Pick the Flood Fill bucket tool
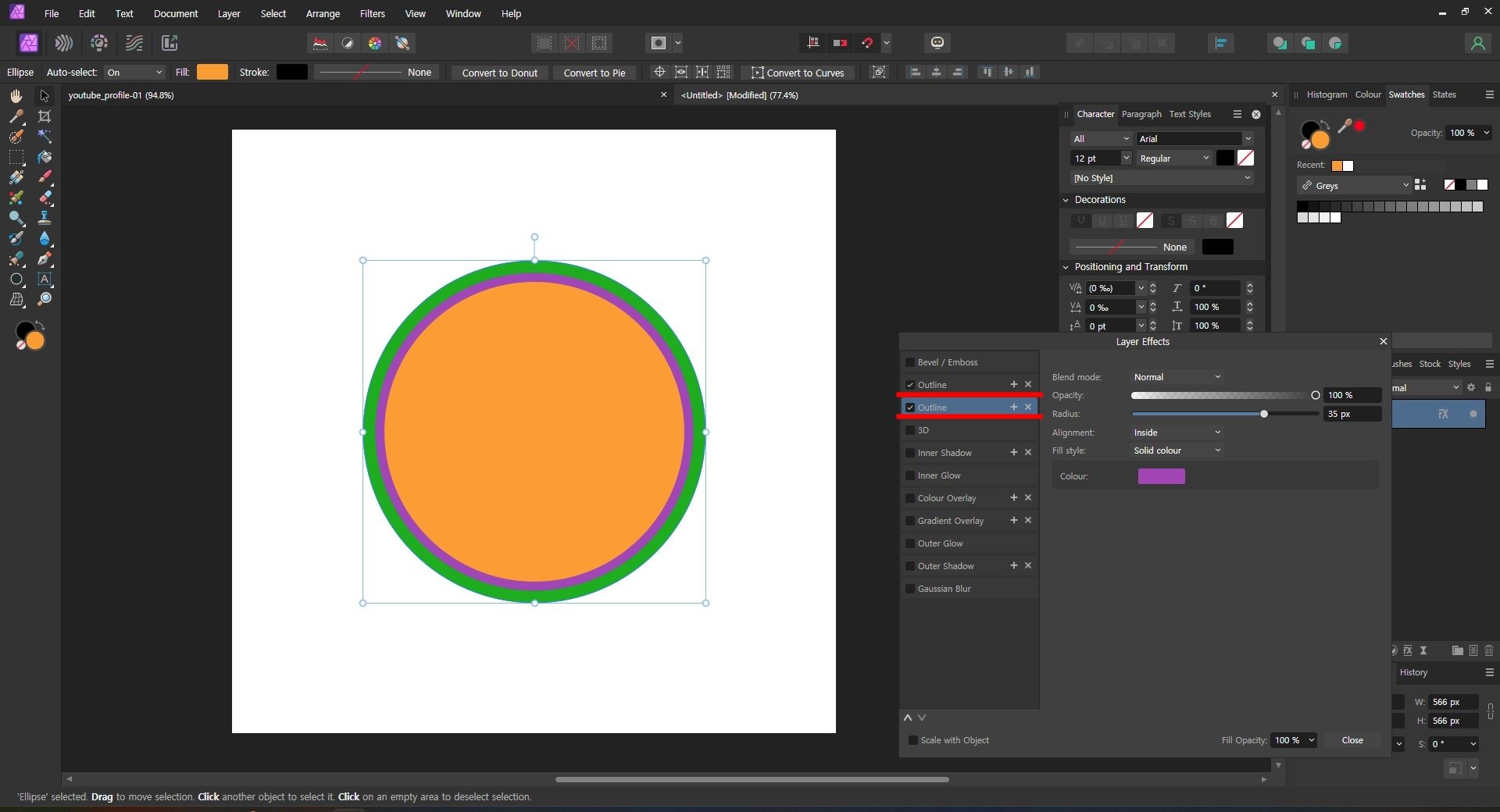The image size is (1500, 812). pyautogui.click(x=45, y=157)
